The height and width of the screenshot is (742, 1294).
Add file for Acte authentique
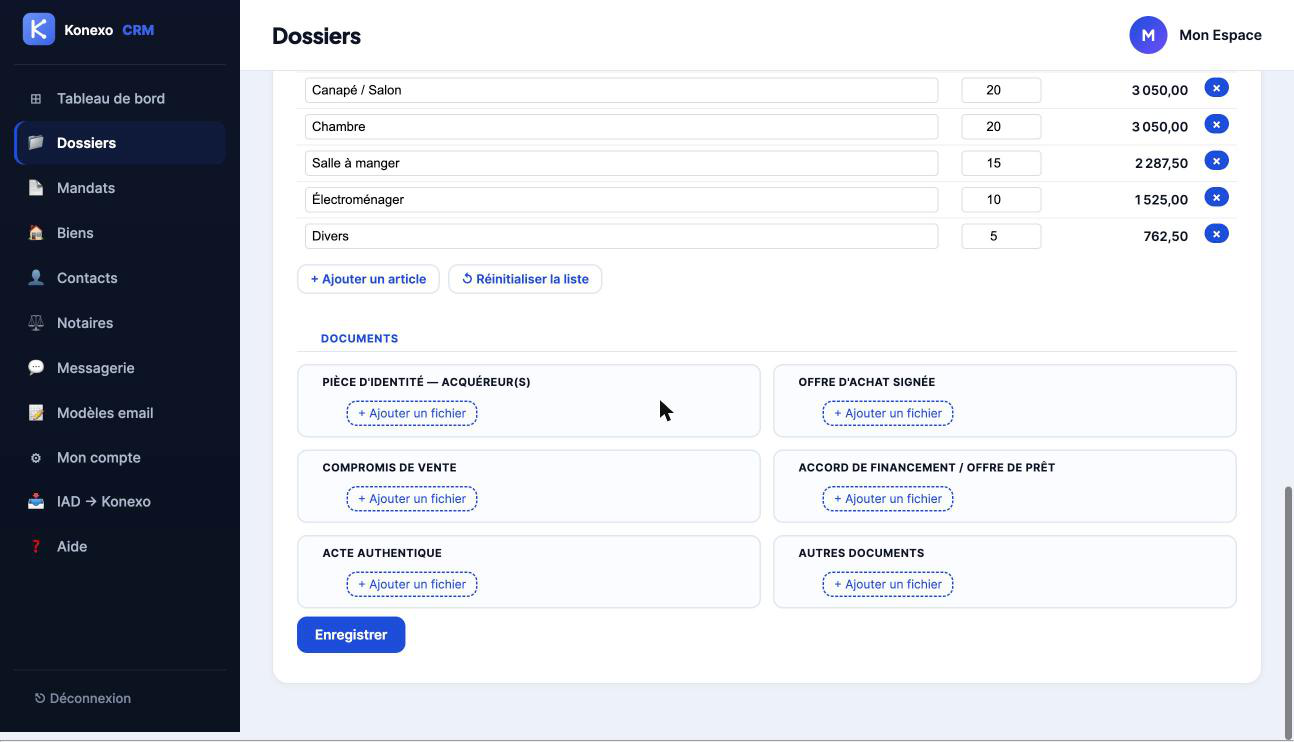click(x=412, y=584)
